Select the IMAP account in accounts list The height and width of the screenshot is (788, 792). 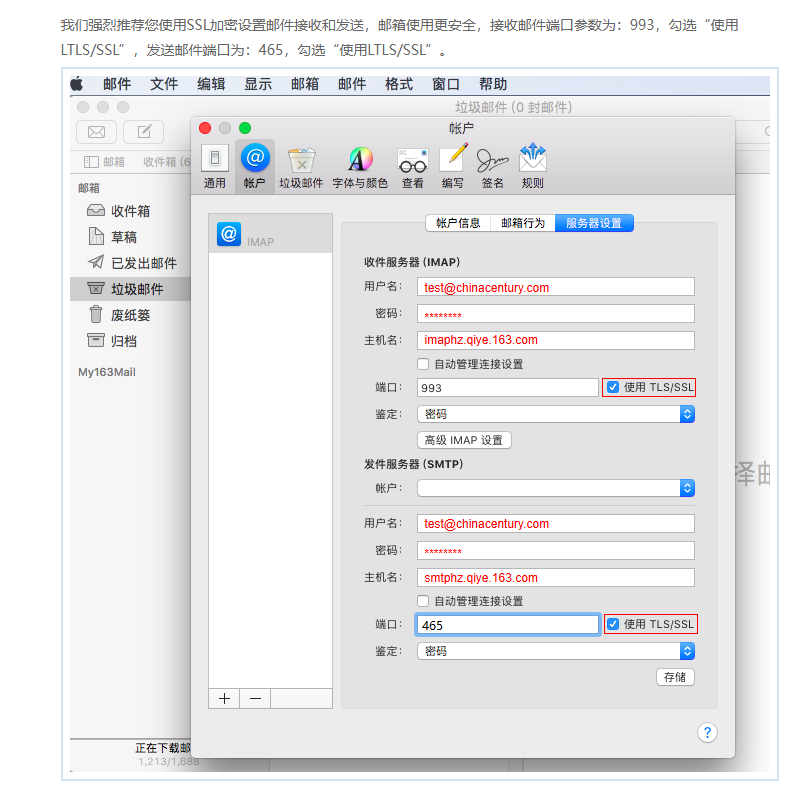[x=270, y=234]
